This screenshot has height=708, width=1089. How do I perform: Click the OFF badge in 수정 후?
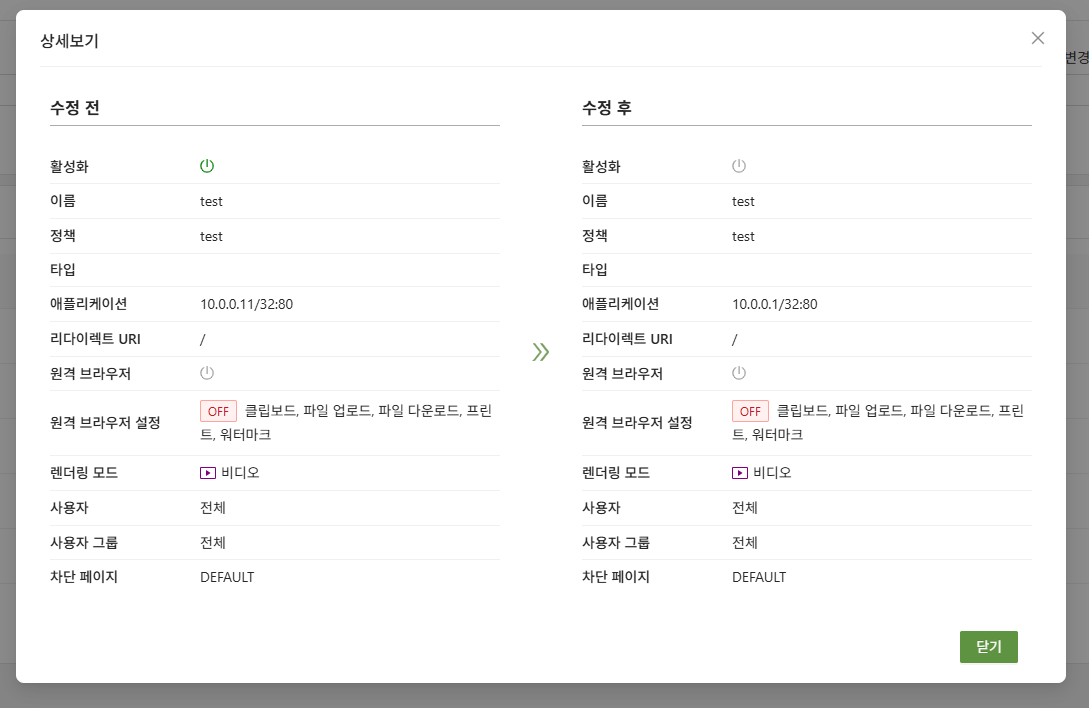click(x=750, y=411)
